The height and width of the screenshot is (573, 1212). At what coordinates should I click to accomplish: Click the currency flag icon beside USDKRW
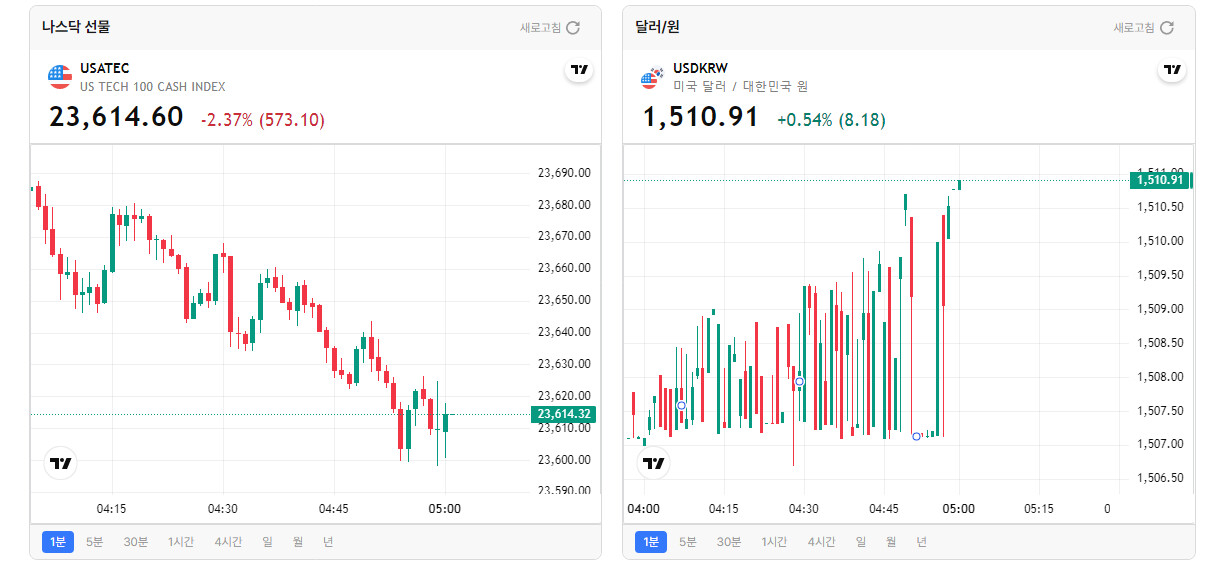tap(654, 76)
